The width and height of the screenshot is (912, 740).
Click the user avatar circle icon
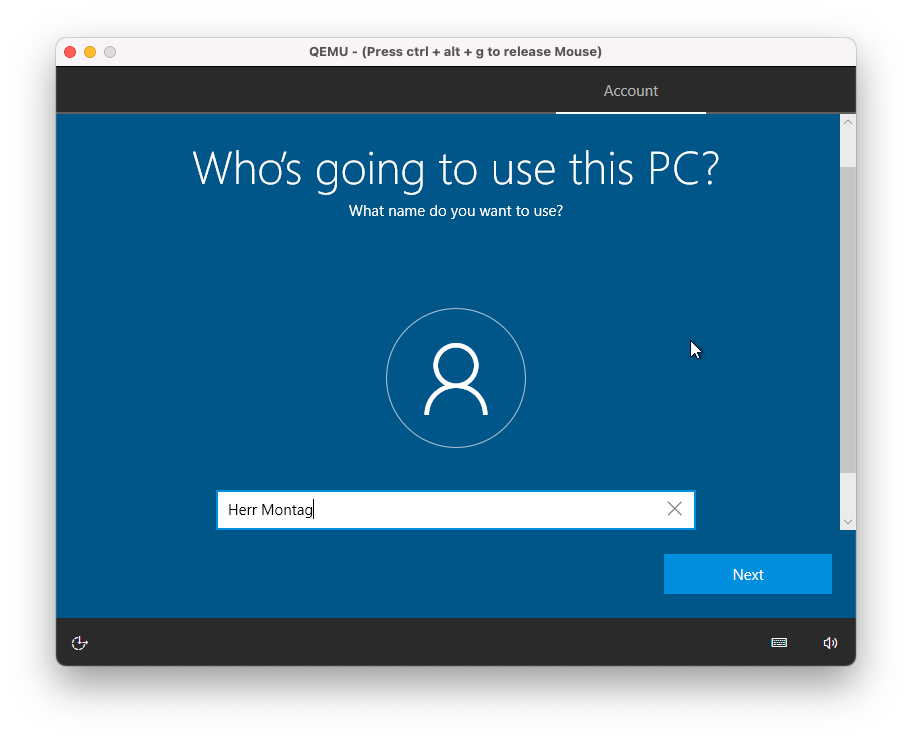(x=456, y=378)
